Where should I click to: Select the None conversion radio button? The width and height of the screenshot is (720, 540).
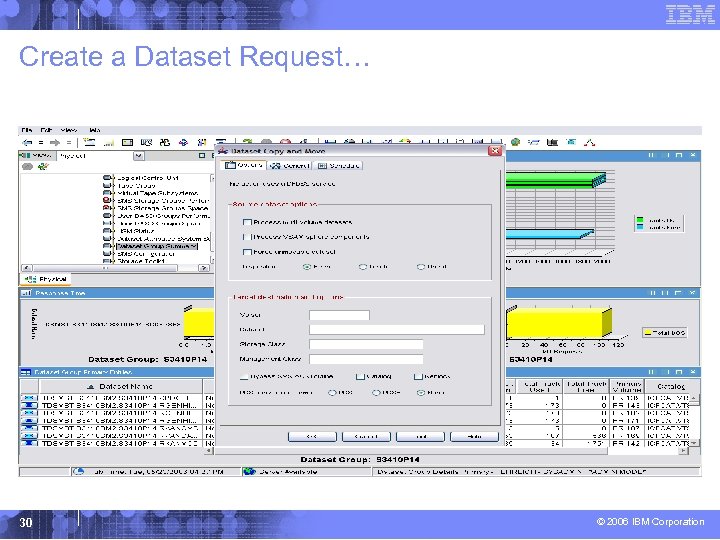coord(421,393)
